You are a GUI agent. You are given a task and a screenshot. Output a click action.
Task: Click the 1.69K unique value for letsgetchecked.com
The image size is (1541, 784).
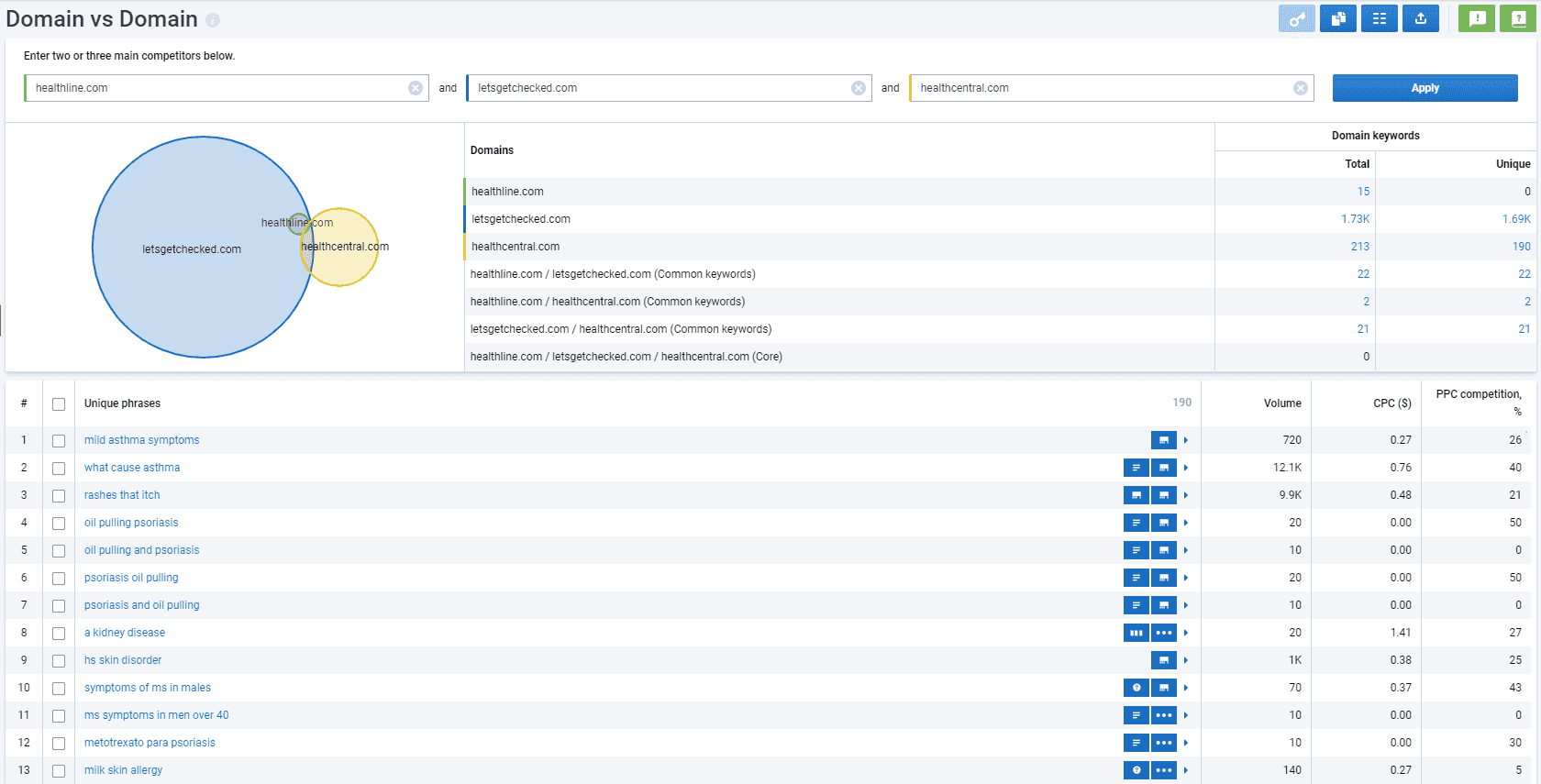click(1516, 219)
